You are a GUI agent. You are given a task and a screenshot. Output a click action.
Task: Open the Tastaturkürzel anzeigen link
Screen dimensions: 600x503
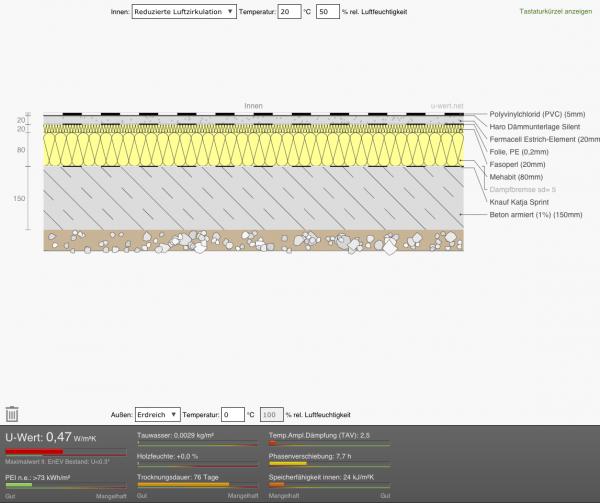click(555, 12)
